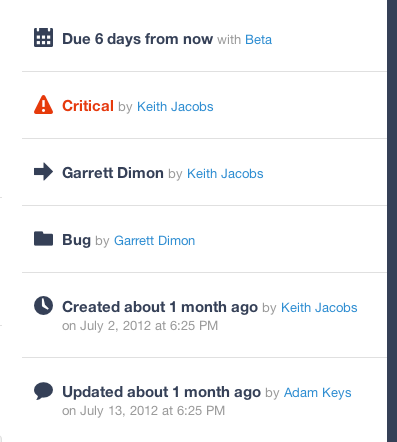This screenshot has height=442, width=397.
Task: Open Keith Jacobs link in Created row
Action: (319, 308)
